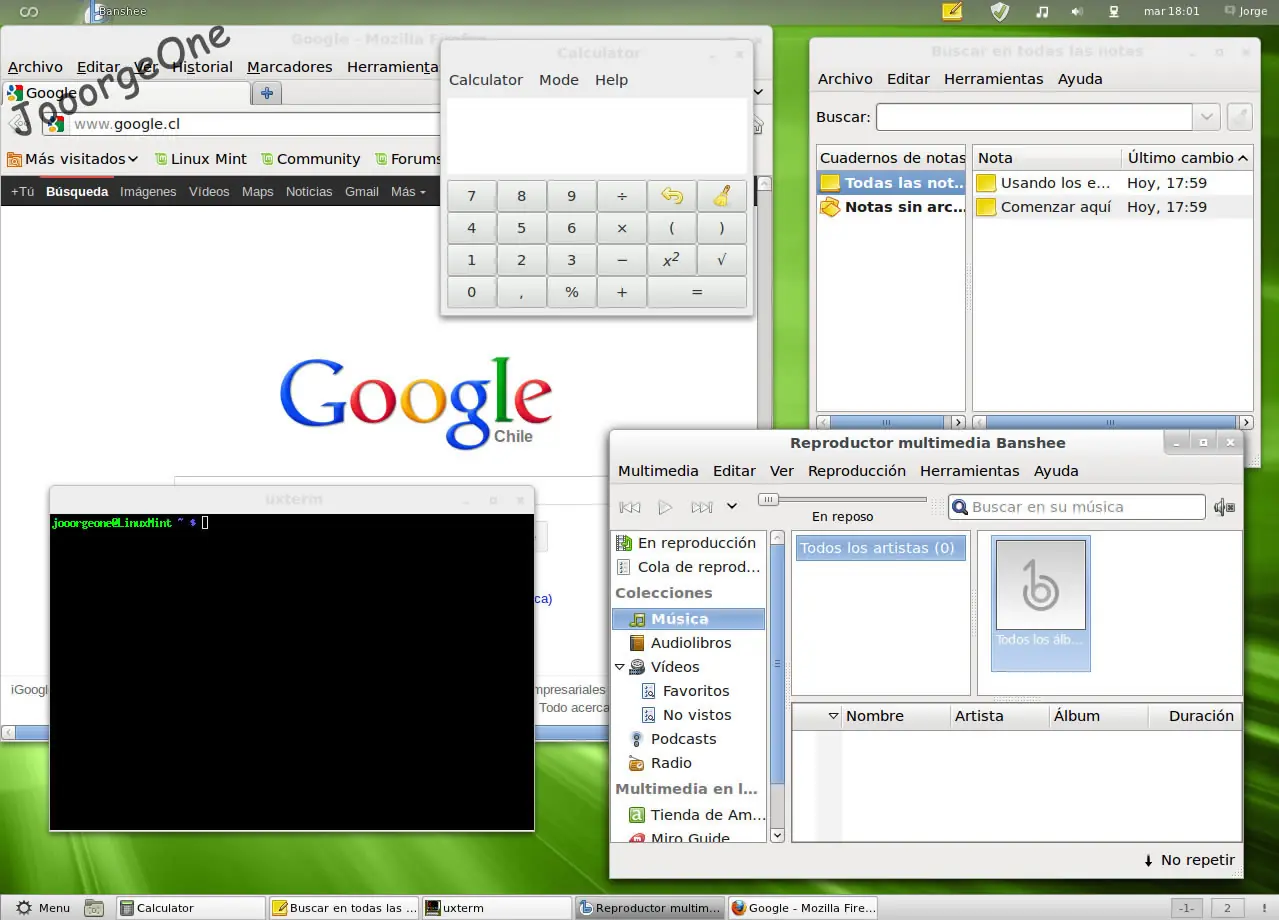This screenshot has height=920, width=1279.
Task: Select the Todos los álbumes thumbnail
Action: pyautogui.click(x=1040, y=603)
